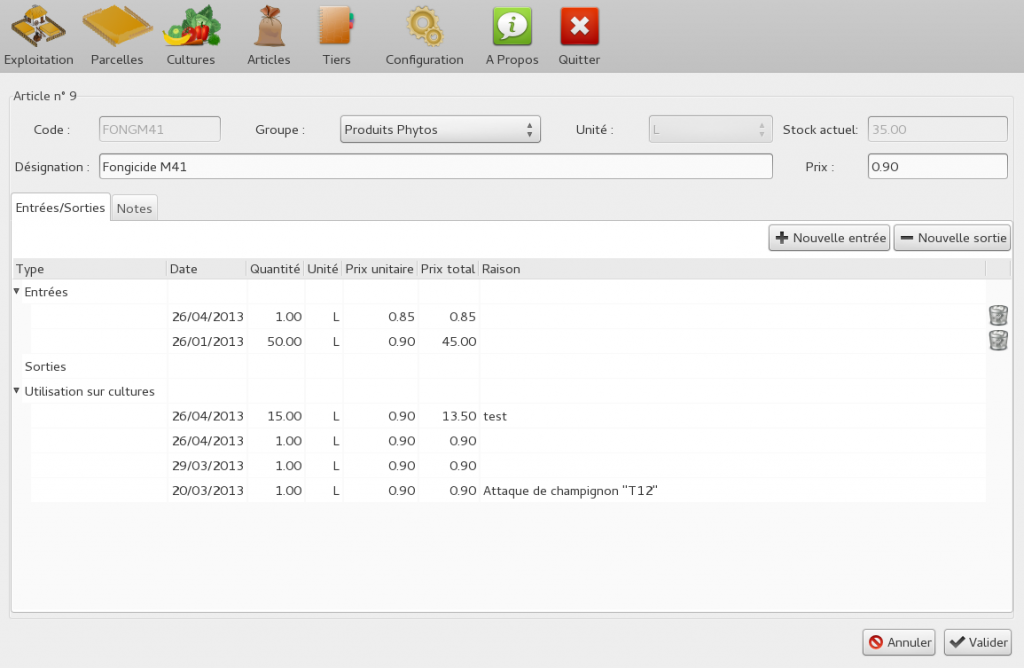
Task: Open the Cultures vegetables icon
Action: tap(191, 26)
